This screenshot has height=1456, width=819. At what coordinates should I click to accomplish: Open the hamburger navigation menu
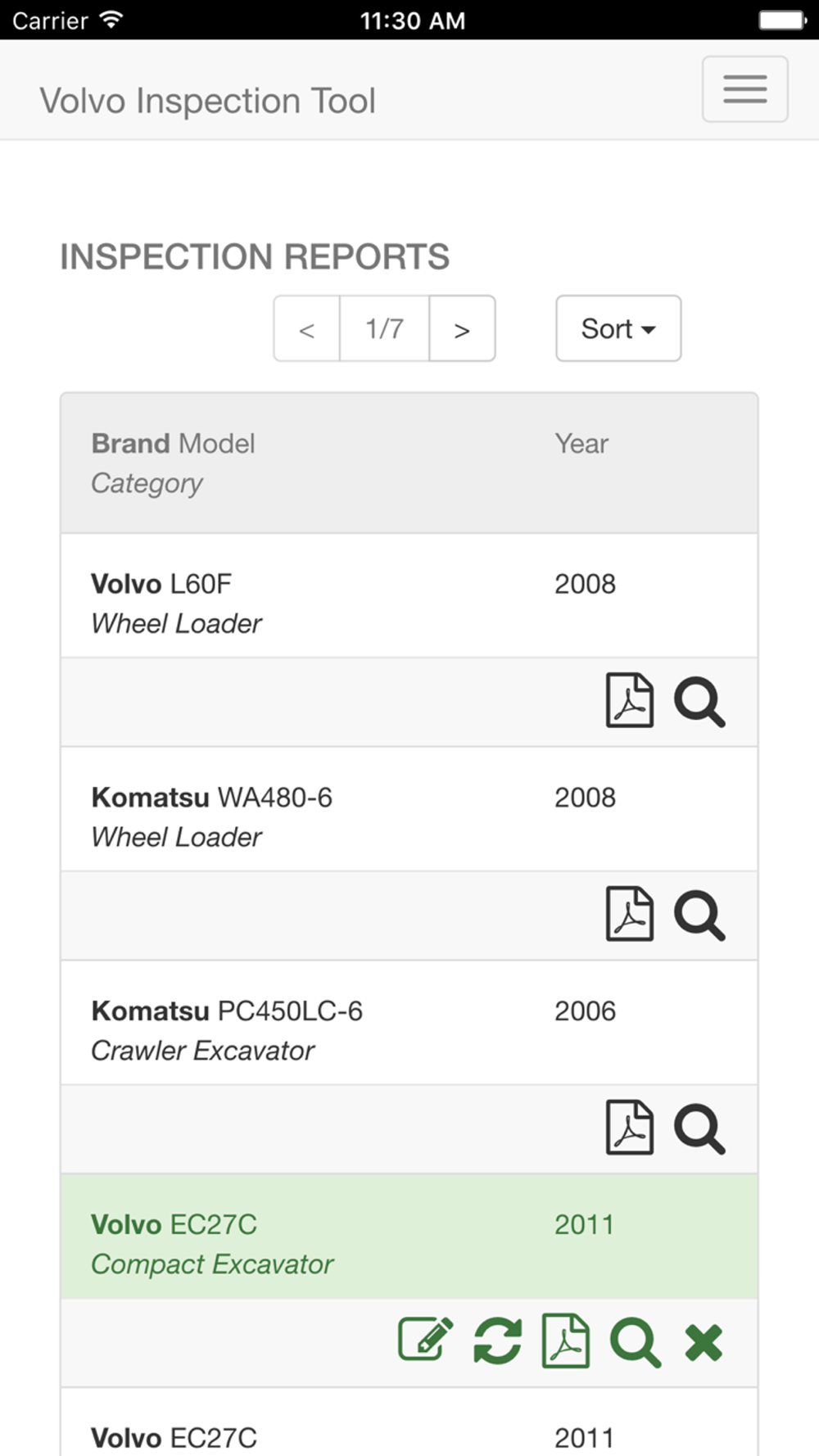click(745, 89)
